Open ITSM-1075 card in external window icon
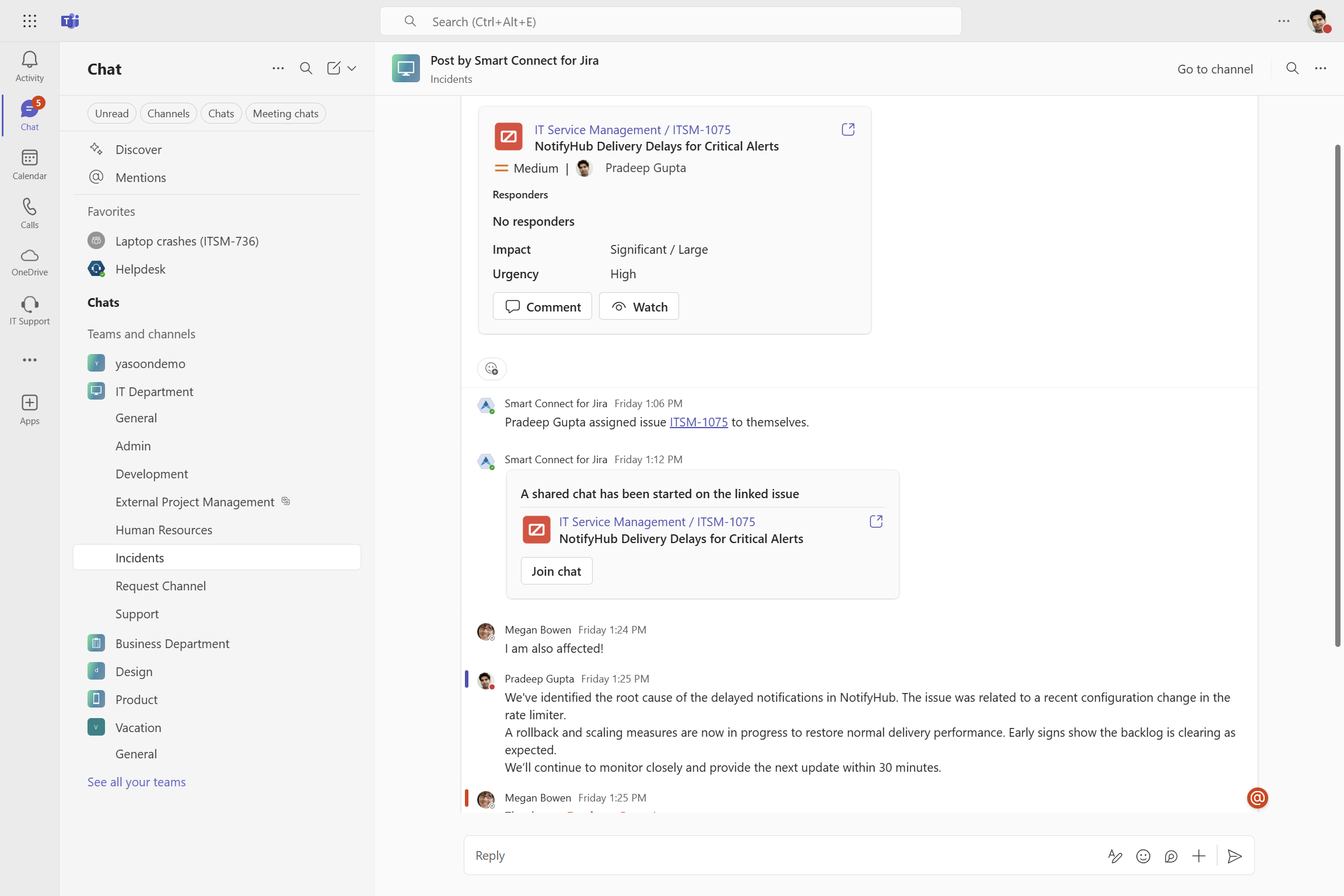This screenshot has height=896, width=1344. tap(848, 129)
